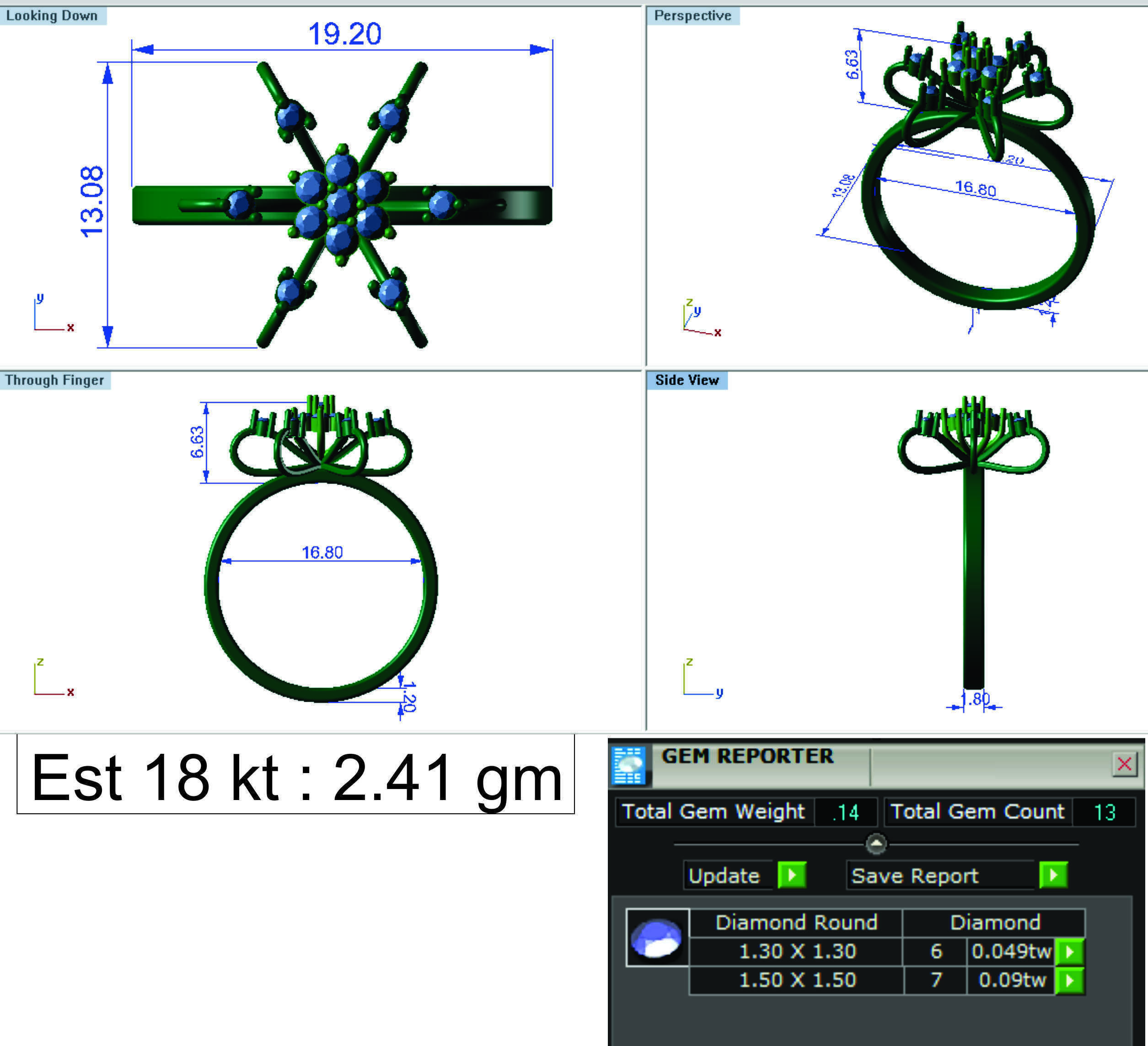The height and width of the screenshot is (1046, 1148).
Task: Click the Diamond Round header cell
Action: pos(796,923)
